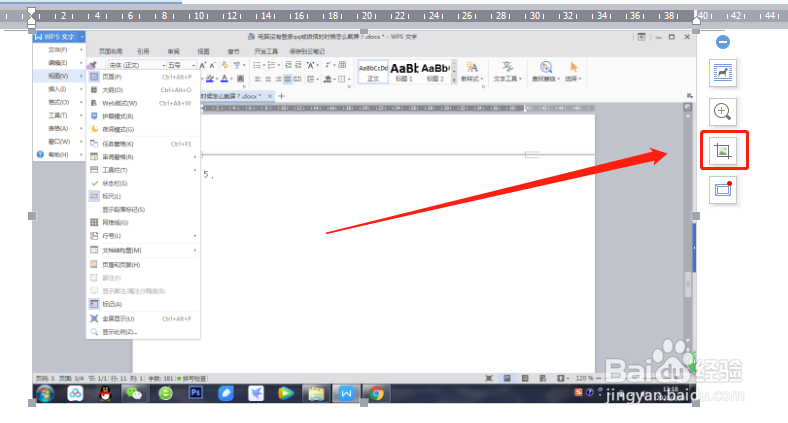This screenshot has height=423, width=788.
Task: Open header and footer 页眉和页脚(H)
Action: 143,265
